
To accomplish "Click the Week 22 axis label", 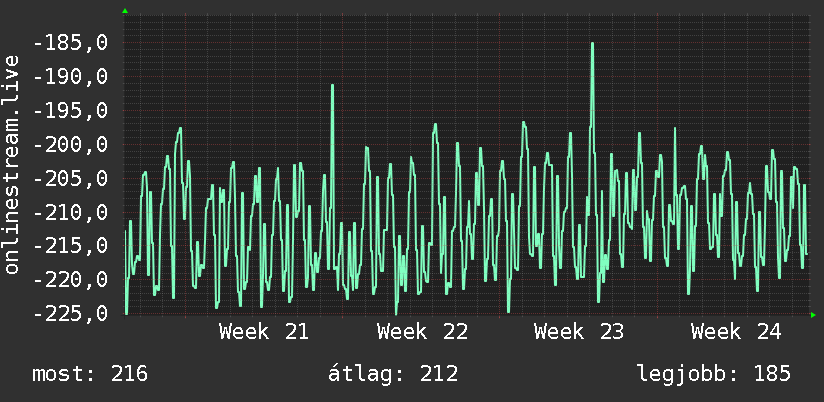I will coord(422,332).
